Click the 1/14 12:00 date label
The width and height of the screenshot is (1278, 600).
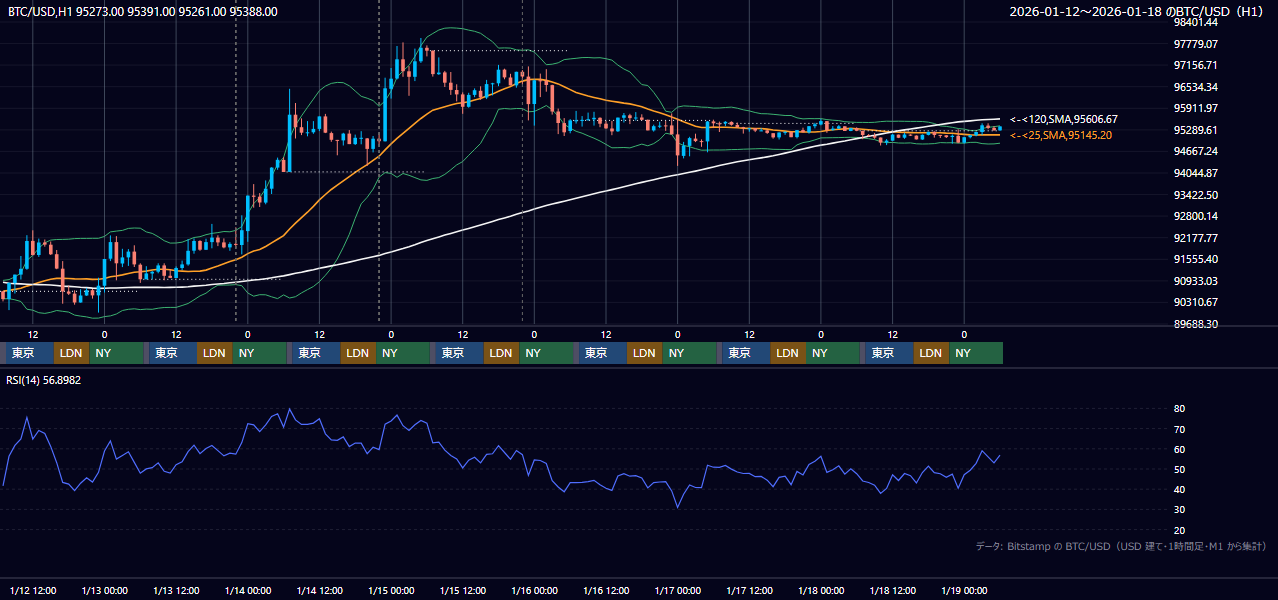[x=320, y=590]
